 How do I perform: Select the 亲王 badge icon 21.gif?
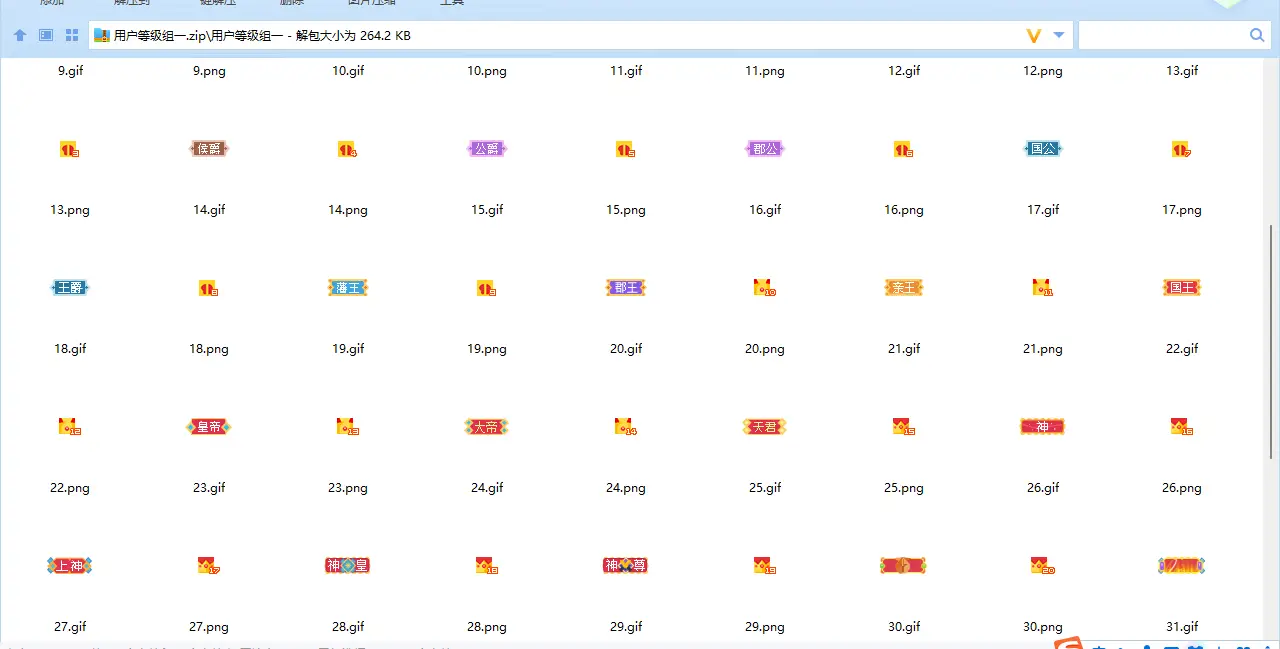(904, 288)
